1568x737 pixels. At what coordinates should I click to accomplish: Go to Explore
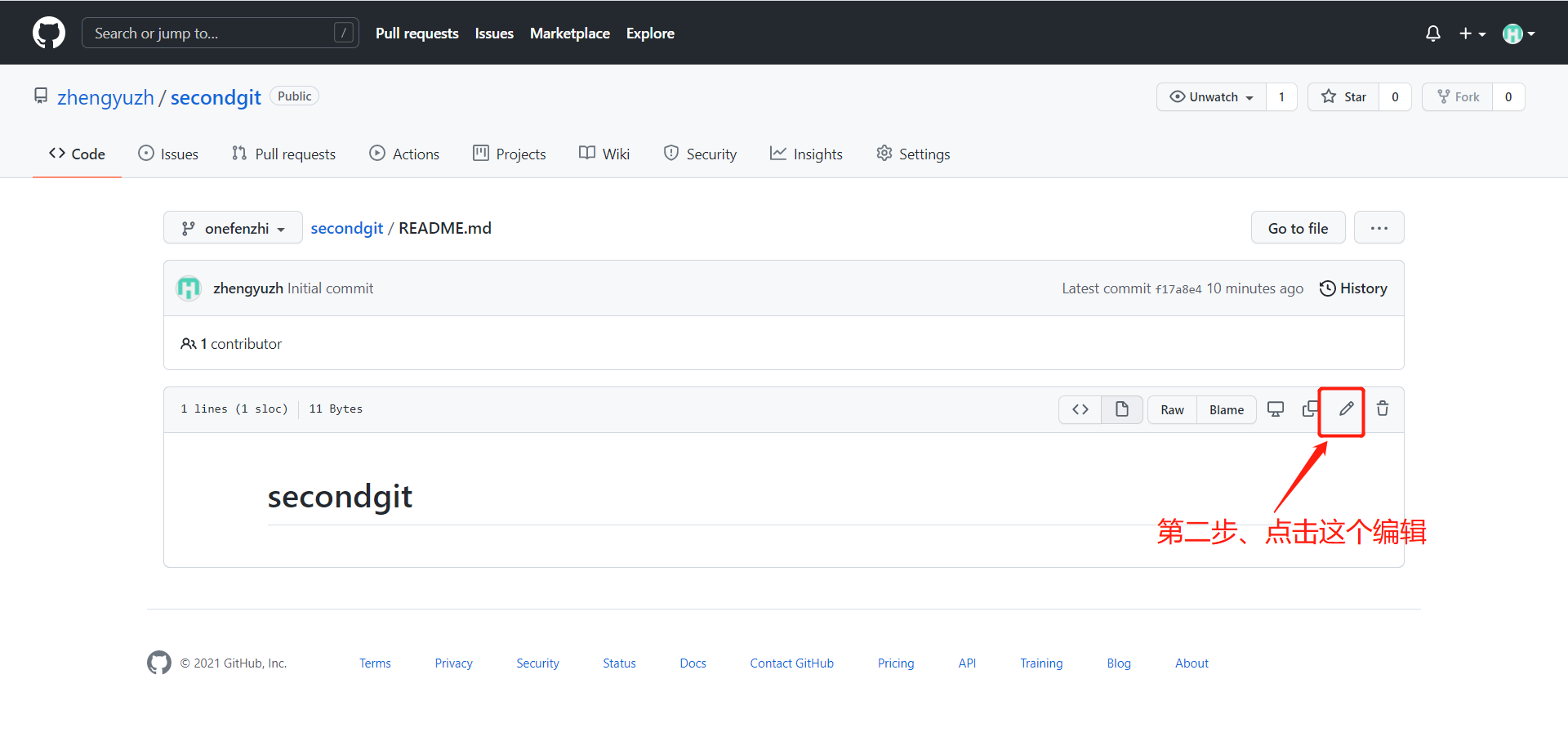click(x=650, y=33)
